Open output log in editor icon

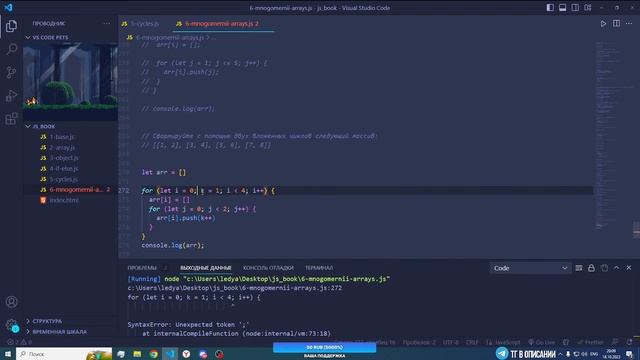tap(604, 268)
